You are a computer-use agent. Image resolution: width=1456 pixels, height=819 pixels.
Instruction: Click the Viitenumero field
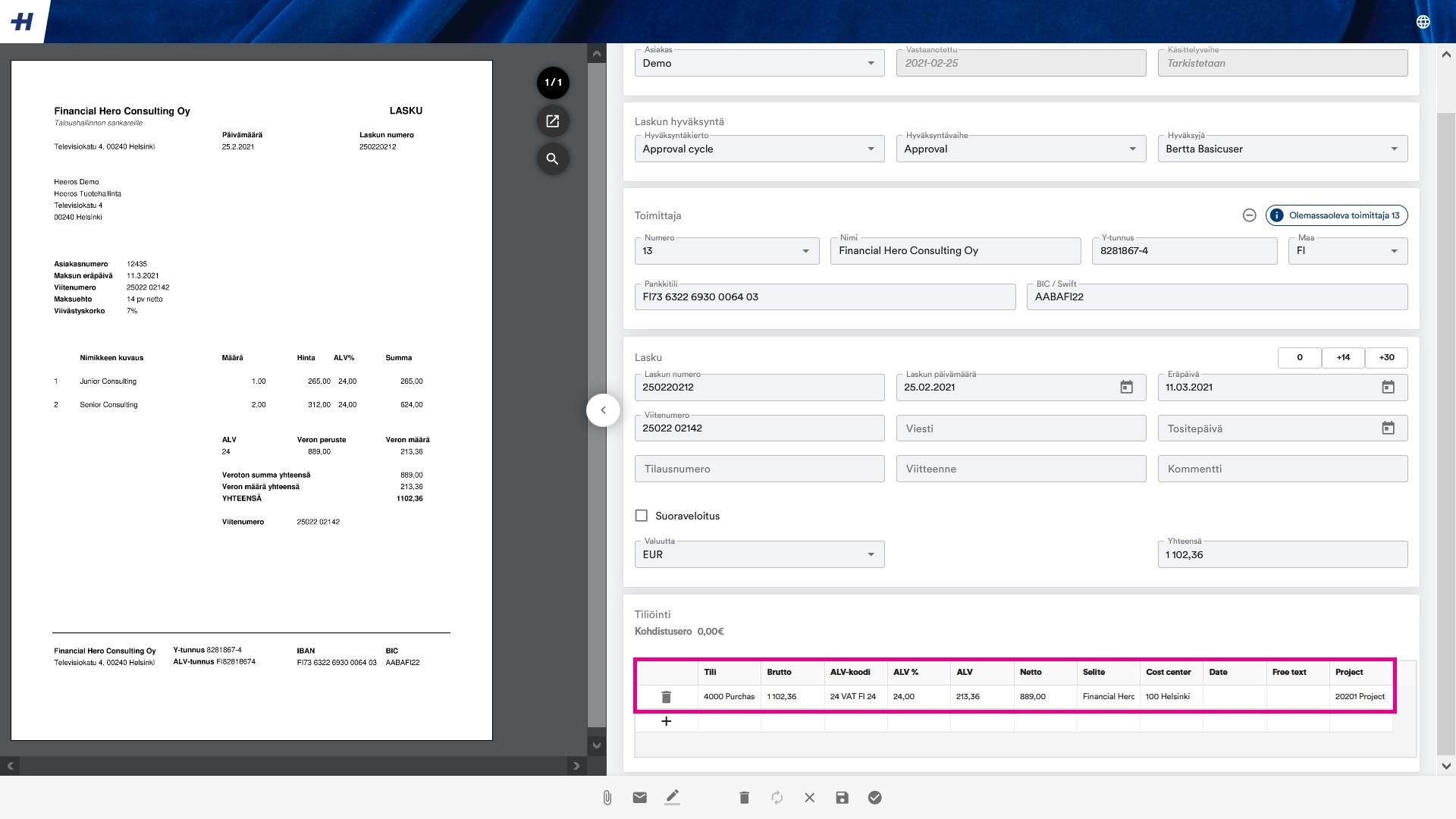point(760,428)
